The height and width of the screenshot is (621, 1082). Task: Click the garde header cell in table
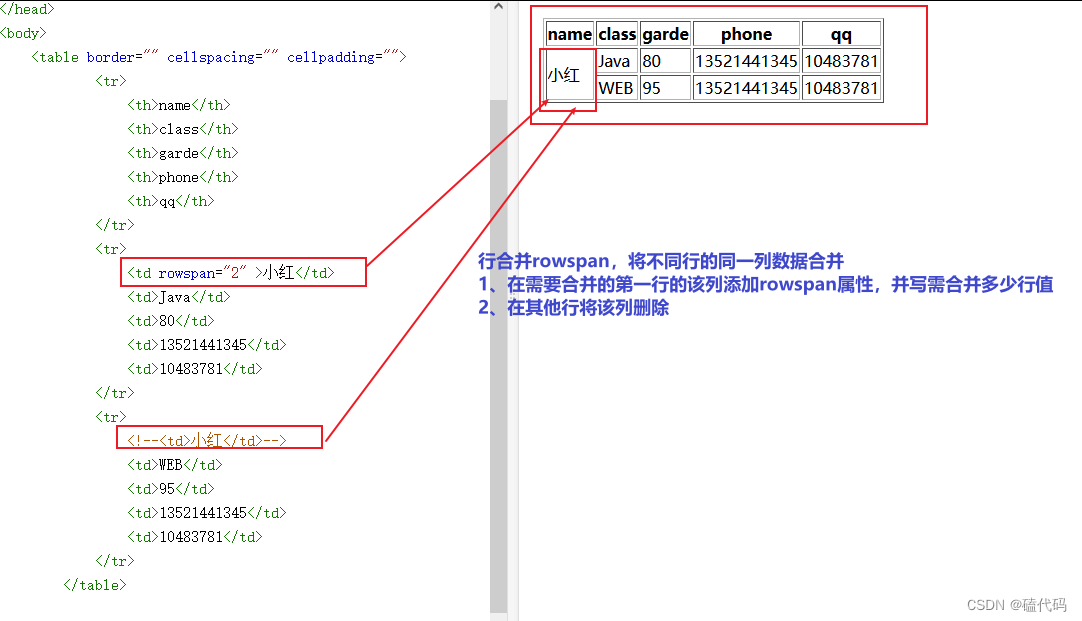(665, 34)
